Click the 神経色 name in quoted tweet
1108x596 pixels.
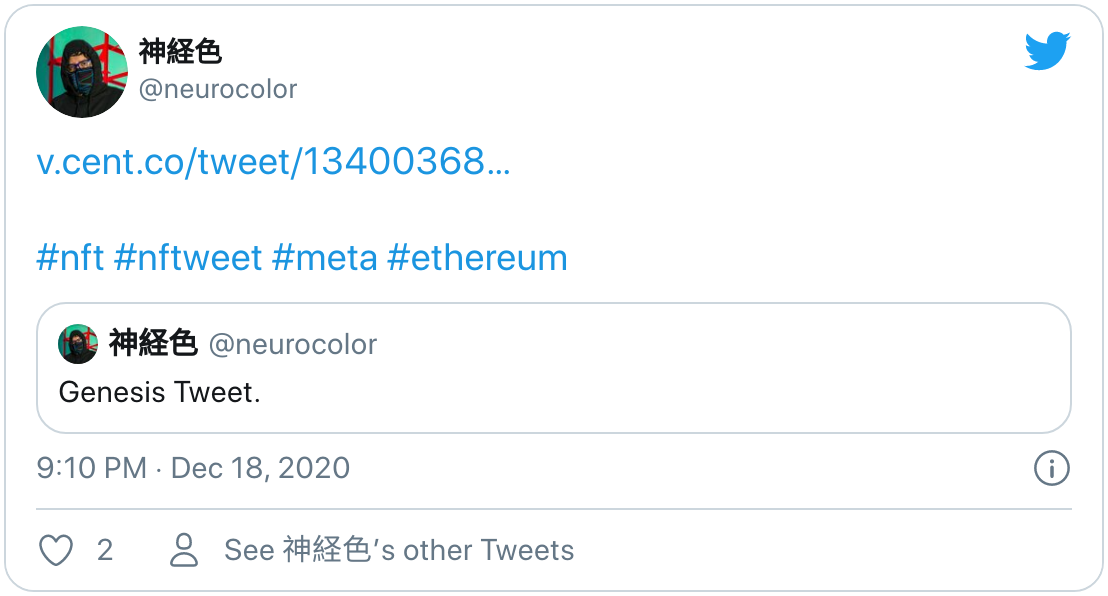pos(153,344)
